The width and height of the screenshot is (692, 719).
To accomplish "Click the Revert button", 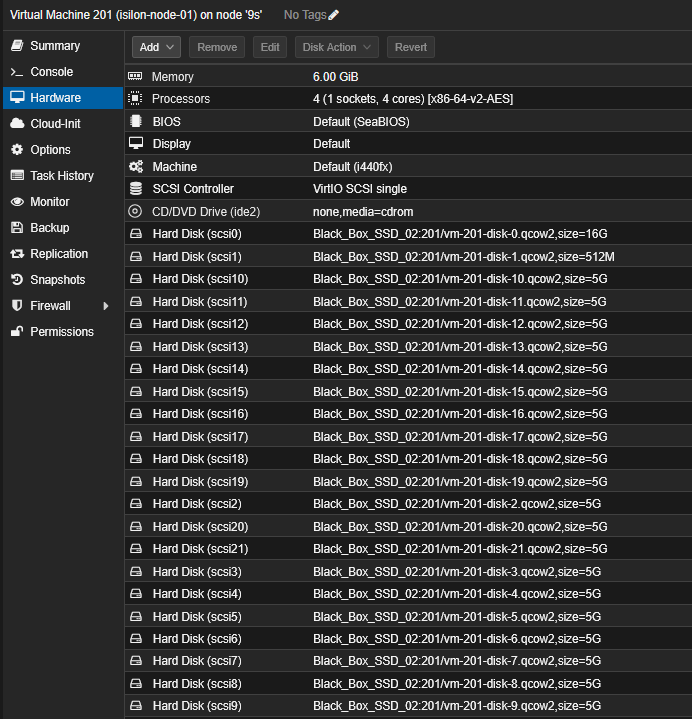I will [411, 47].
